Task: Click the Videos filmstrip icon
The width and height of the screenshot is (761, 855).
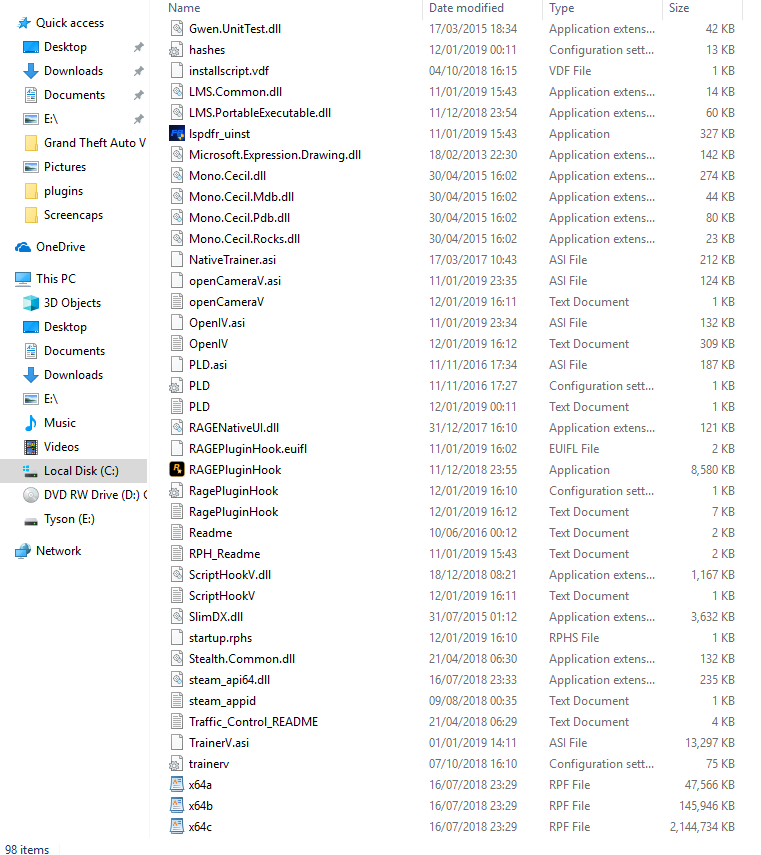Action: pos(31,447)
